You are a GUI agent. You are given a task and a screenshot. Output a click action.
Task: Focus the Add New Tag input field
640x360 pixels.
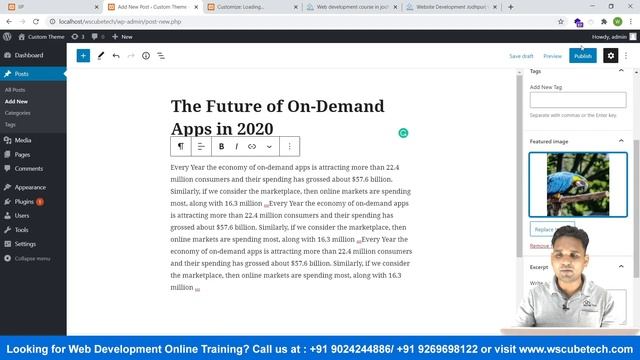[x=578, y=100]
